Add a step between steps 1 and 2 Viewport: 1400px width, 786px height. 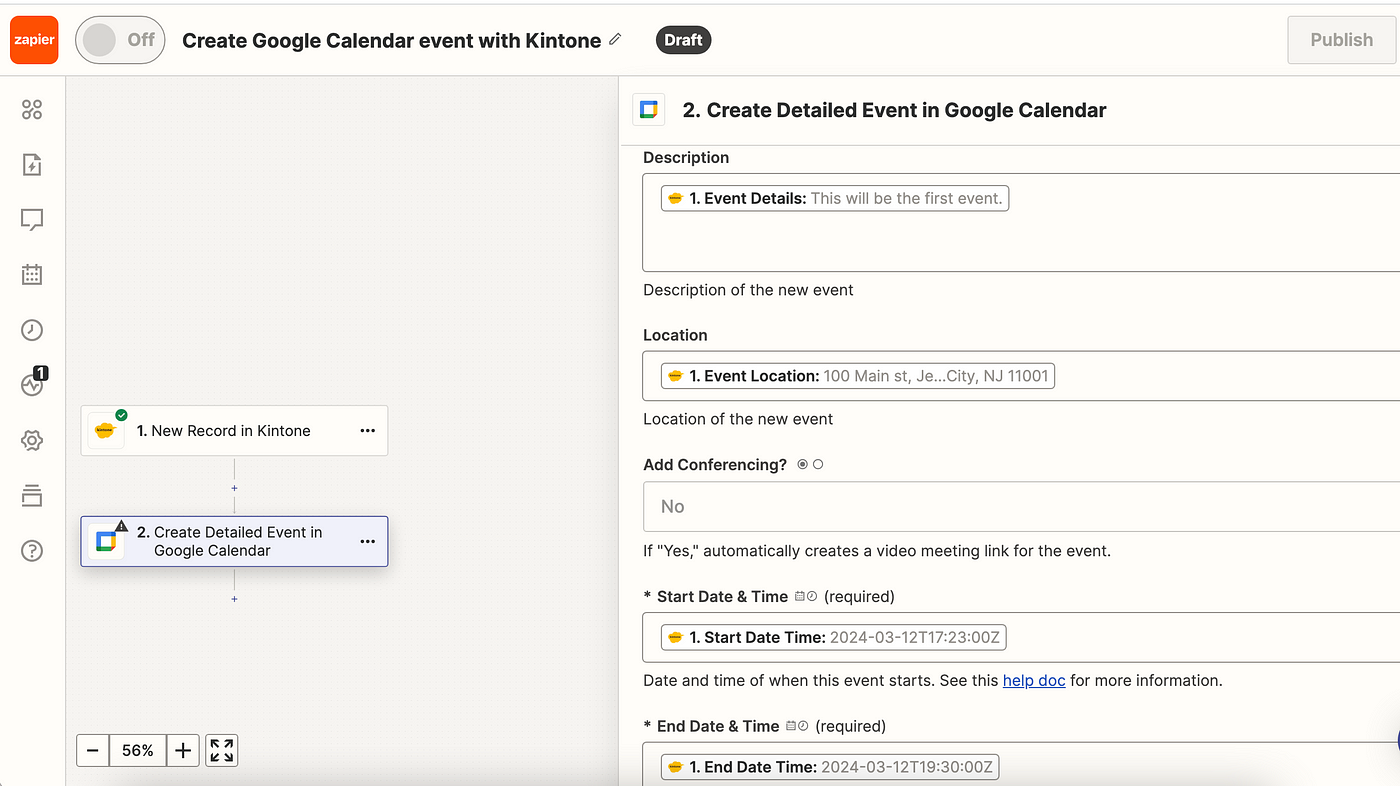[234, 488]
